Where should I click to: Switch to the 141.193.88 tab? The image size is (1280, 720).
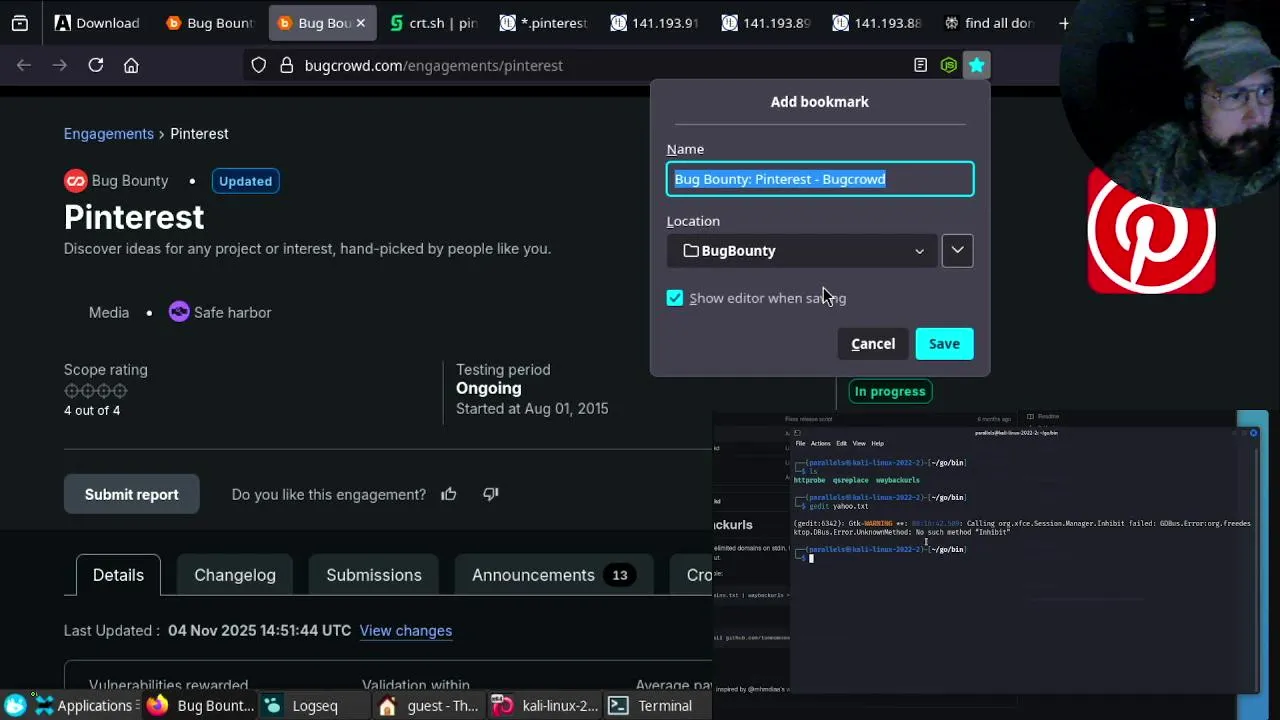(876, 23)
